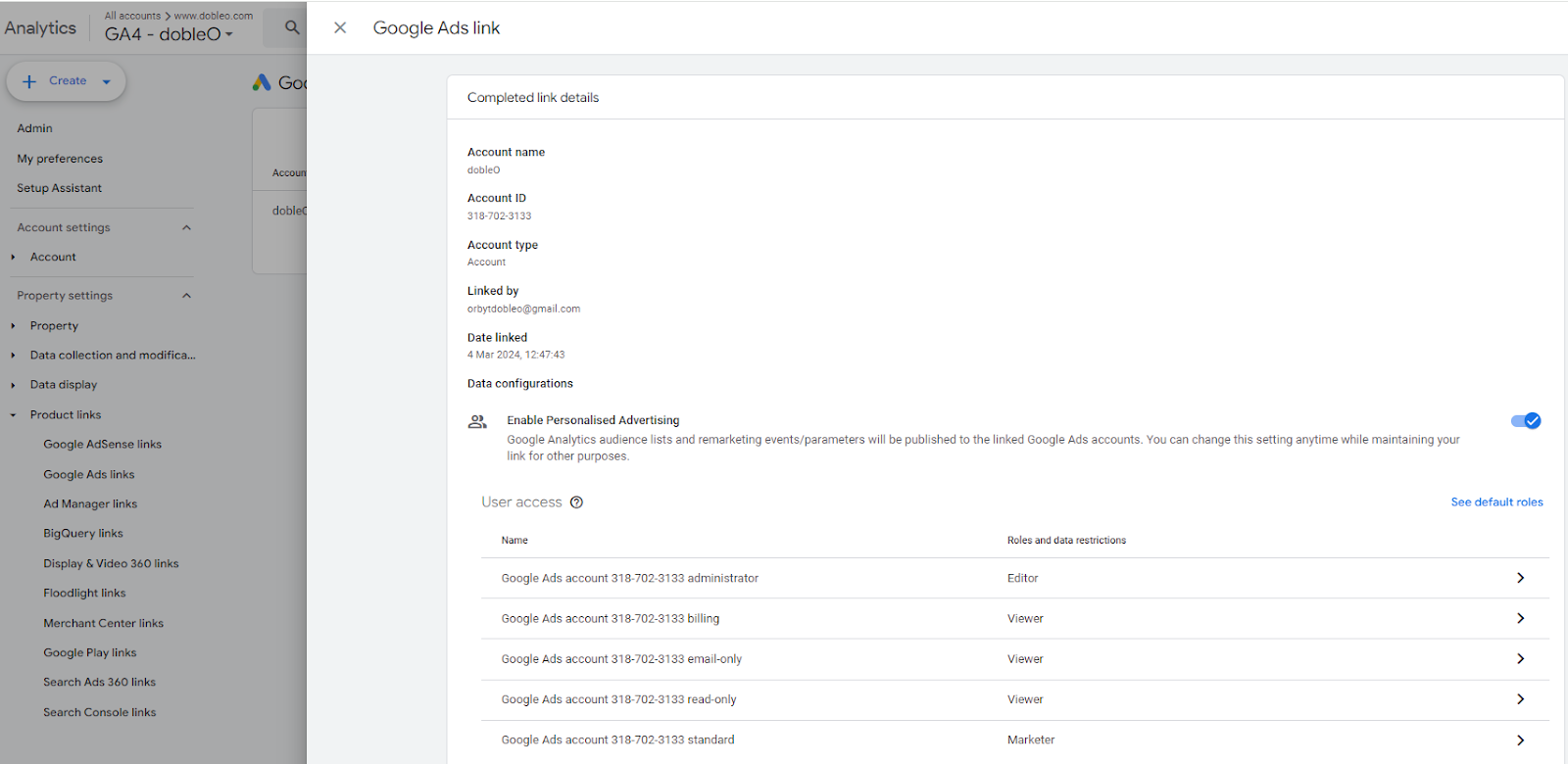Screen dimensions: 1568x764
Task: Open Setup Assistant
Action: point(59,188)
